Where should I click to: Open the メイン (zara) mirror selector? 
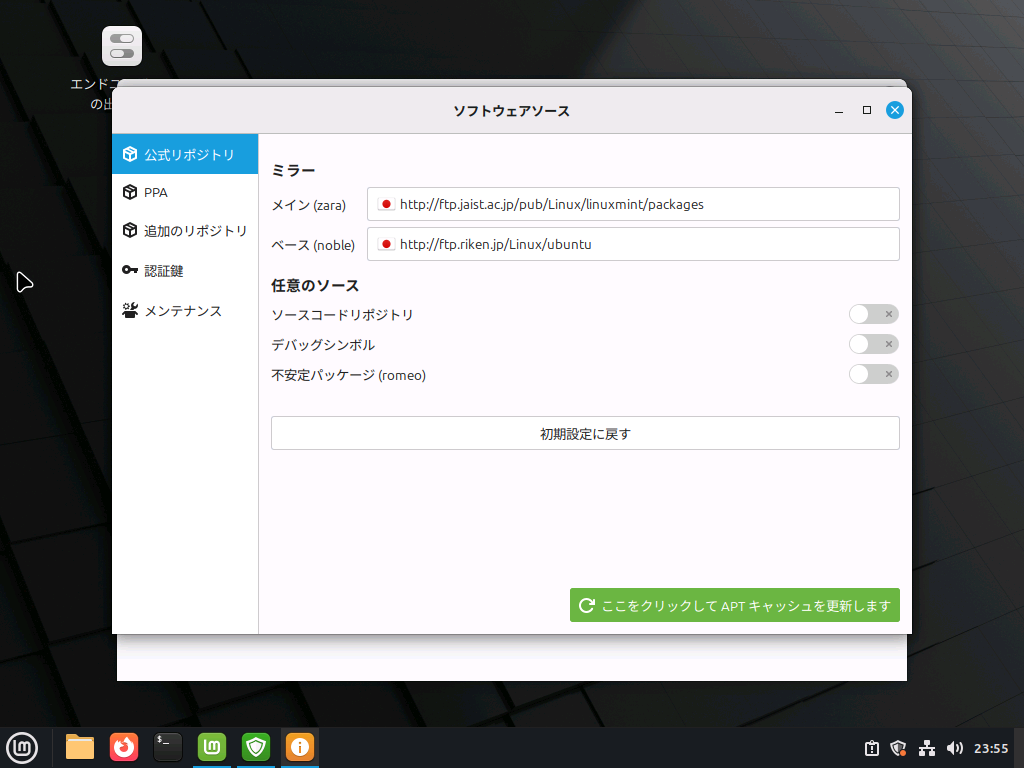(633, 204)
